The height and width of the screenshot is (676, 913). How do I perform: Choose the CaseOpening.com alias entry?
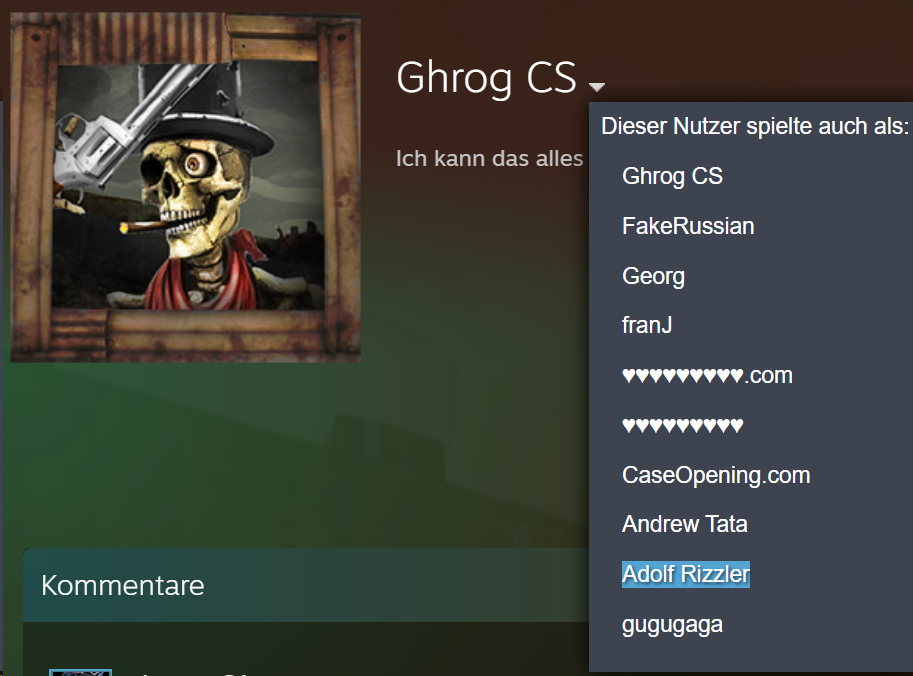(716, 475)
